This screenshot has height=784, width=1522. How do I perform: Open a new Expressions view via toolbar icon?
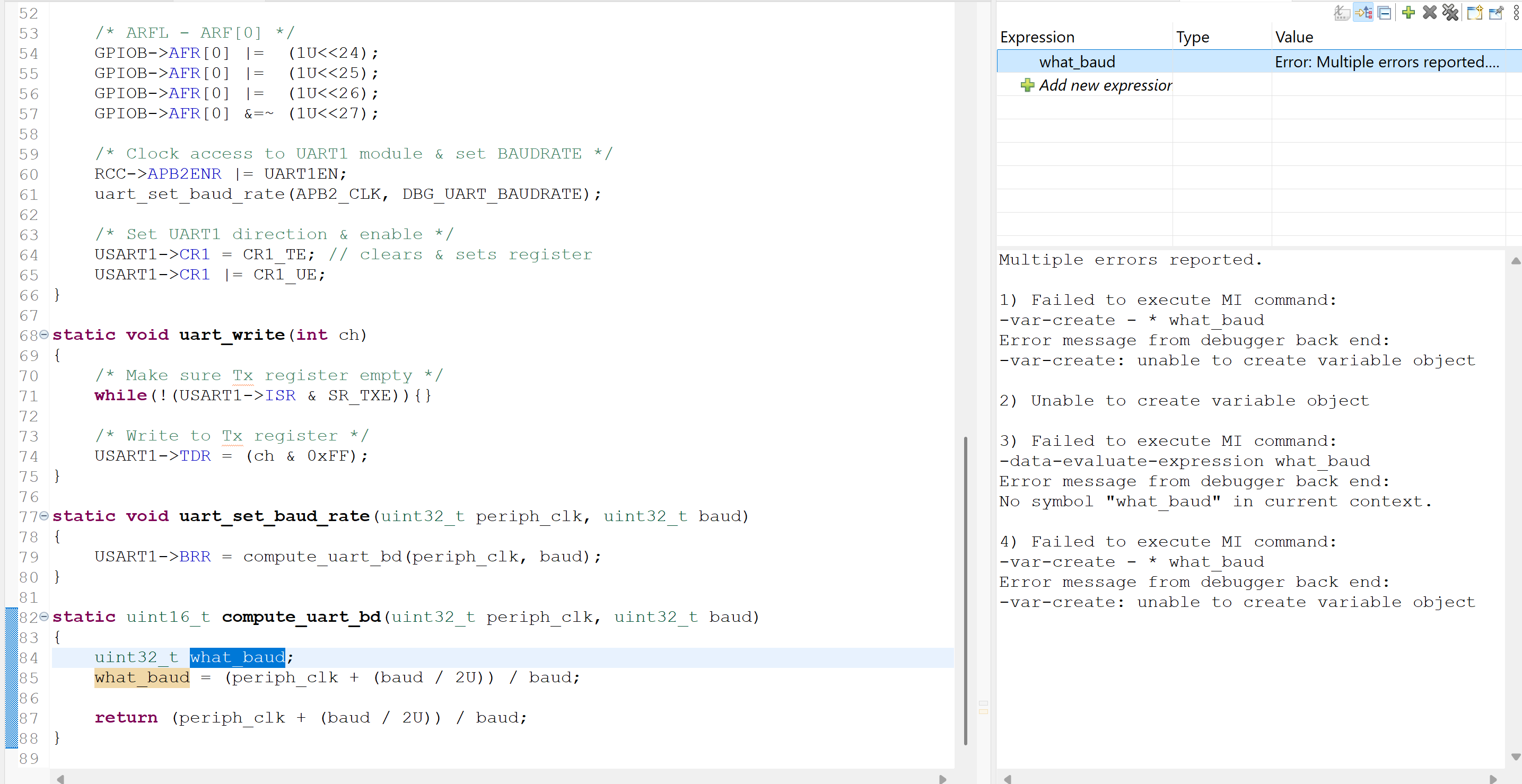point(1475,12)
